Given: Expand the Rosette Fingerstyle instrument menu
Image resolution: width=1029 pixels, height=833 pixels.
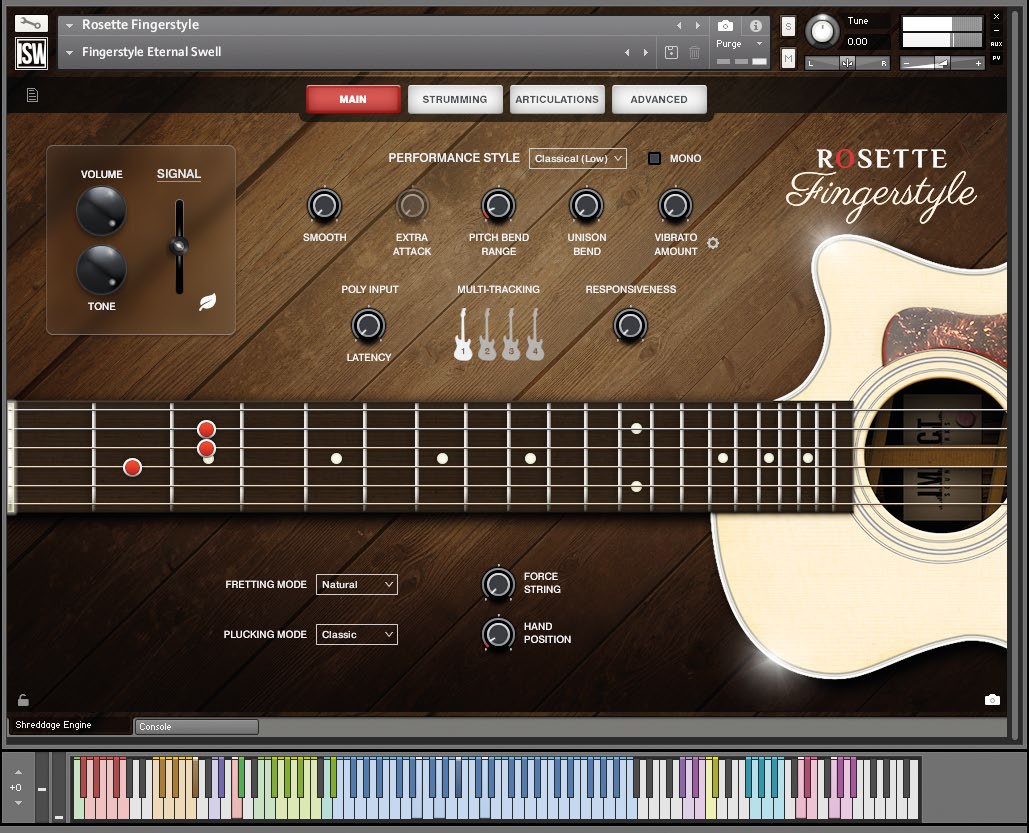Looking at the screenshot, I should pyautogui.click(x=69, y=26).
